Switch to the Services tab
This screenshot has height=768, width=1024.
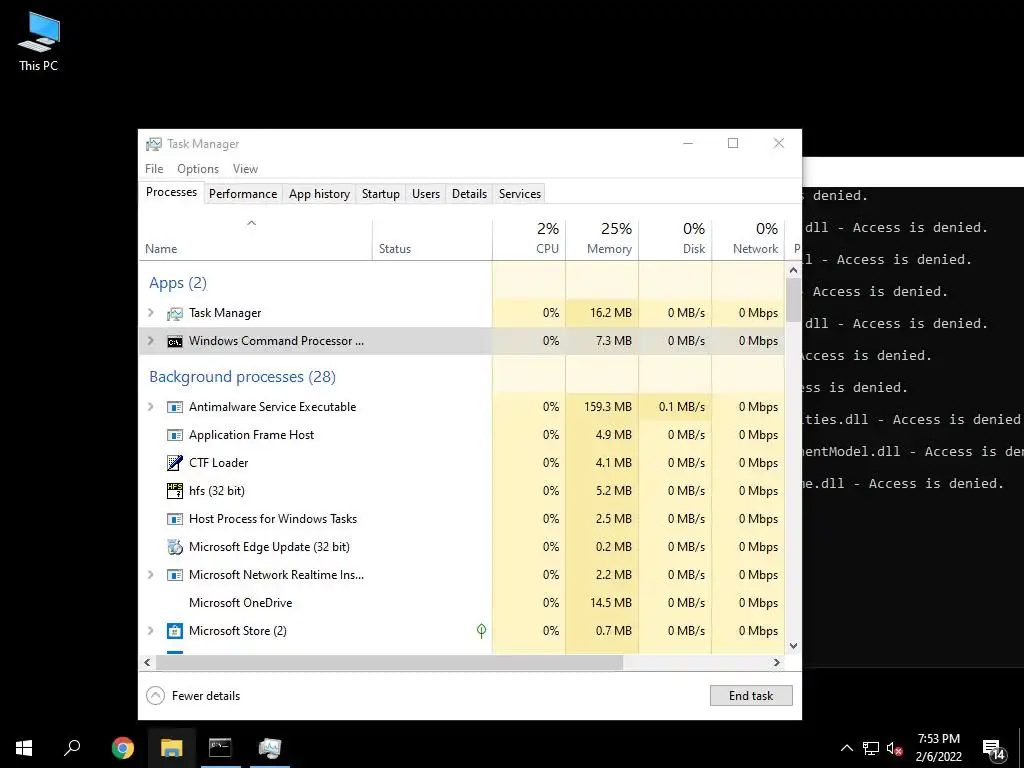[520, 194]
